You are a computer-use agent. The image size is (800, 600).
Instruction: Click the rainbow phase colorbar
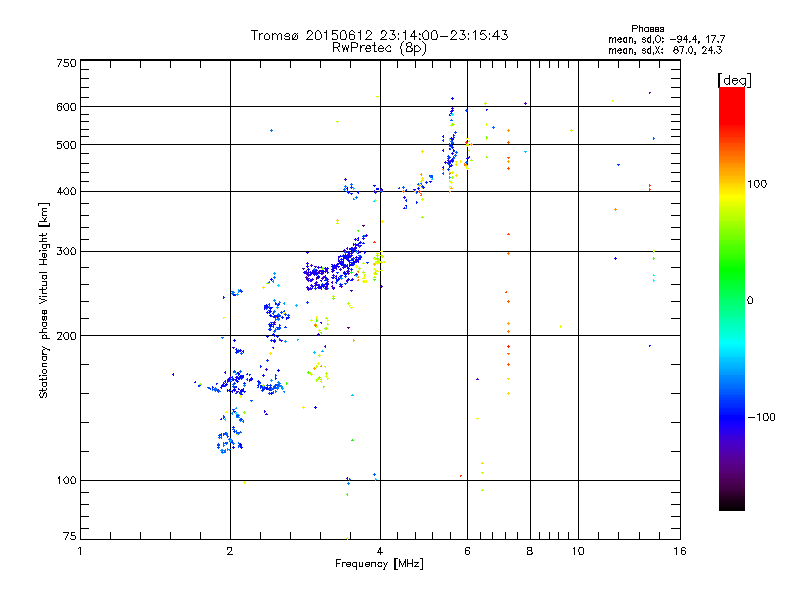732,298
